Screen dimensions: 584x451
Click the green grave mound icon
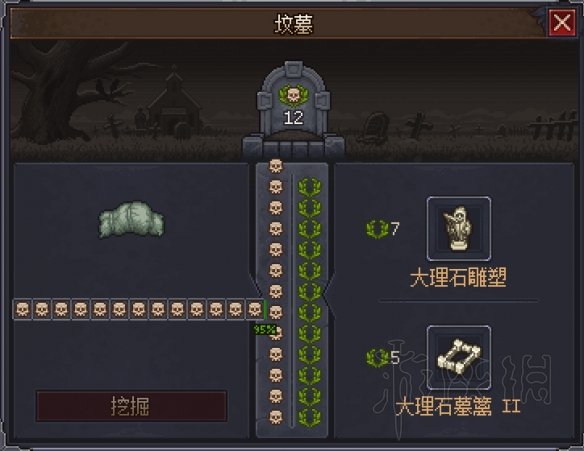coord(131,220)
